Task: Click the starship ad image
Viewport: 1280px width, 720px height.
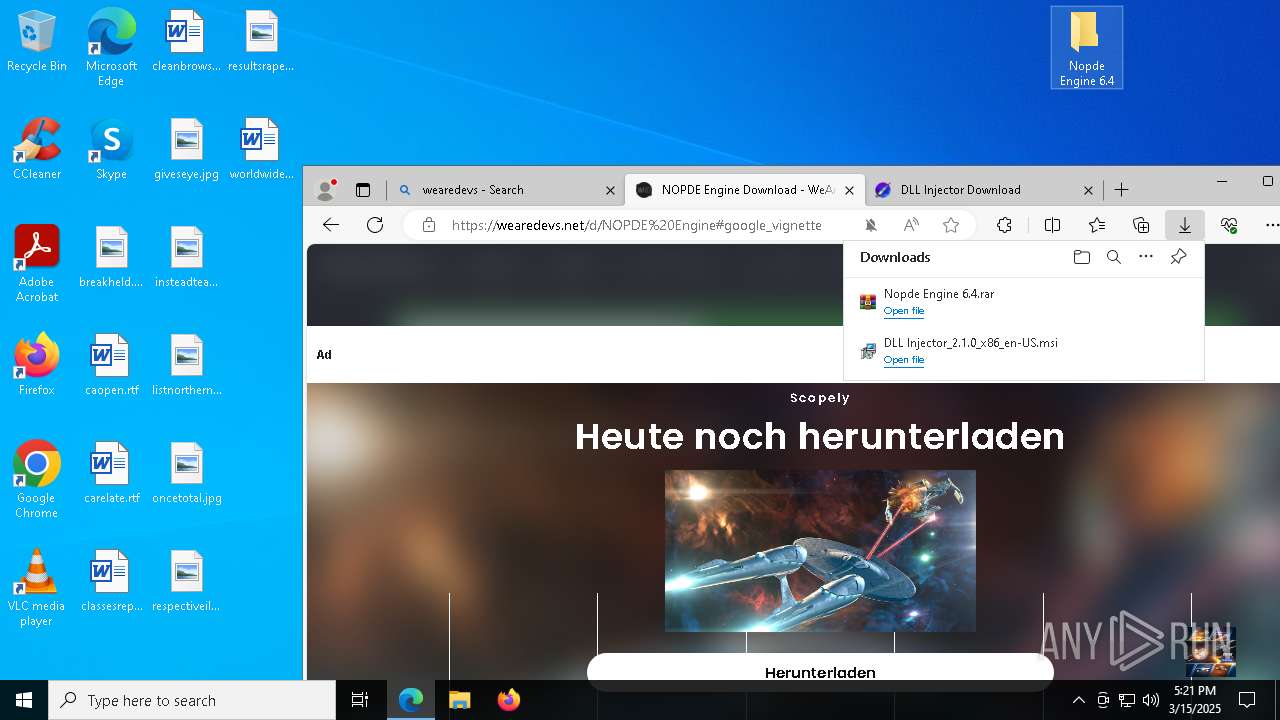Action: tap(820, 551)
